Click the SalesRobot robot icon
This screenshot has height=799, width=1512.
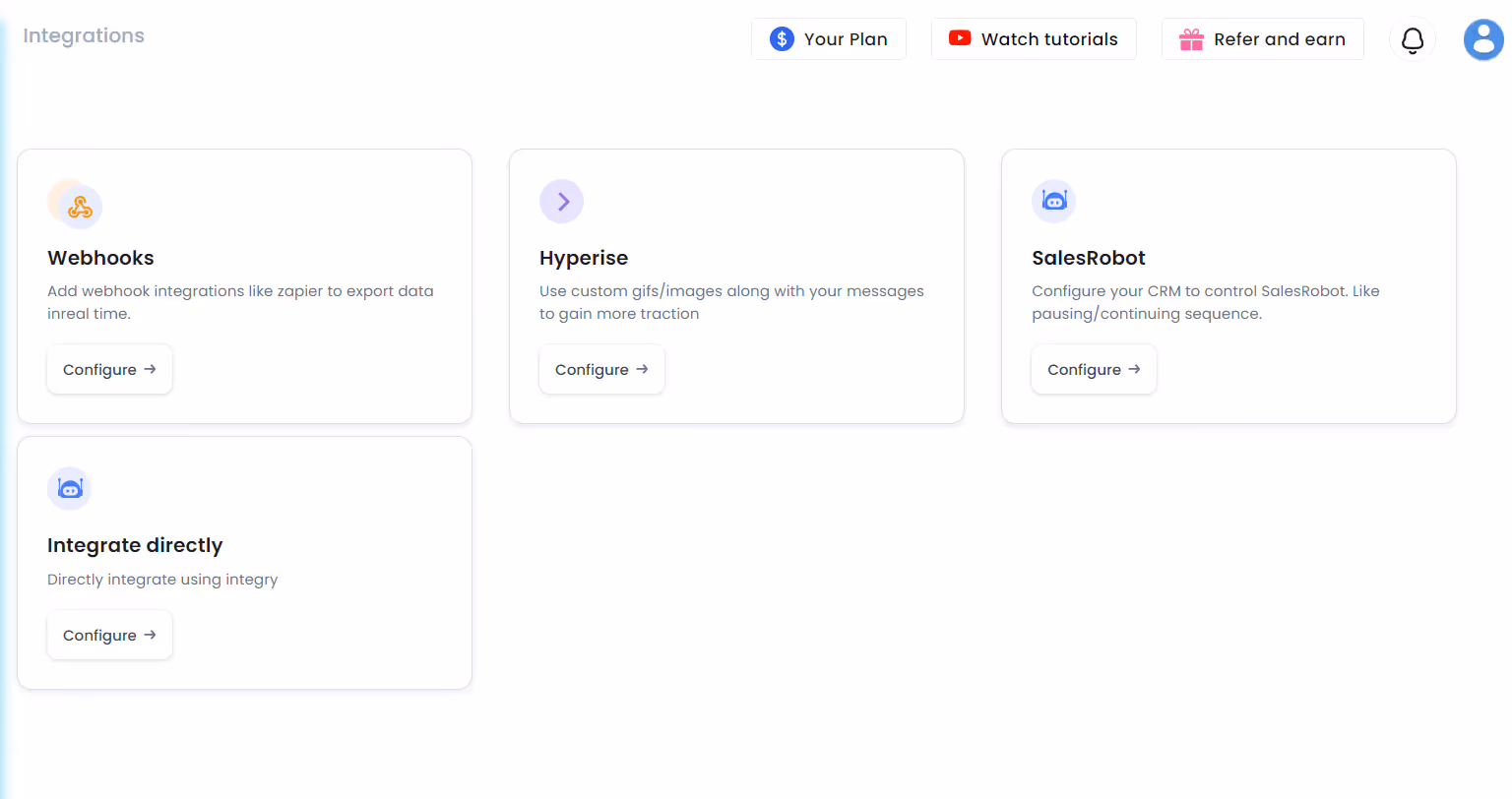[x=1053, y=201]
